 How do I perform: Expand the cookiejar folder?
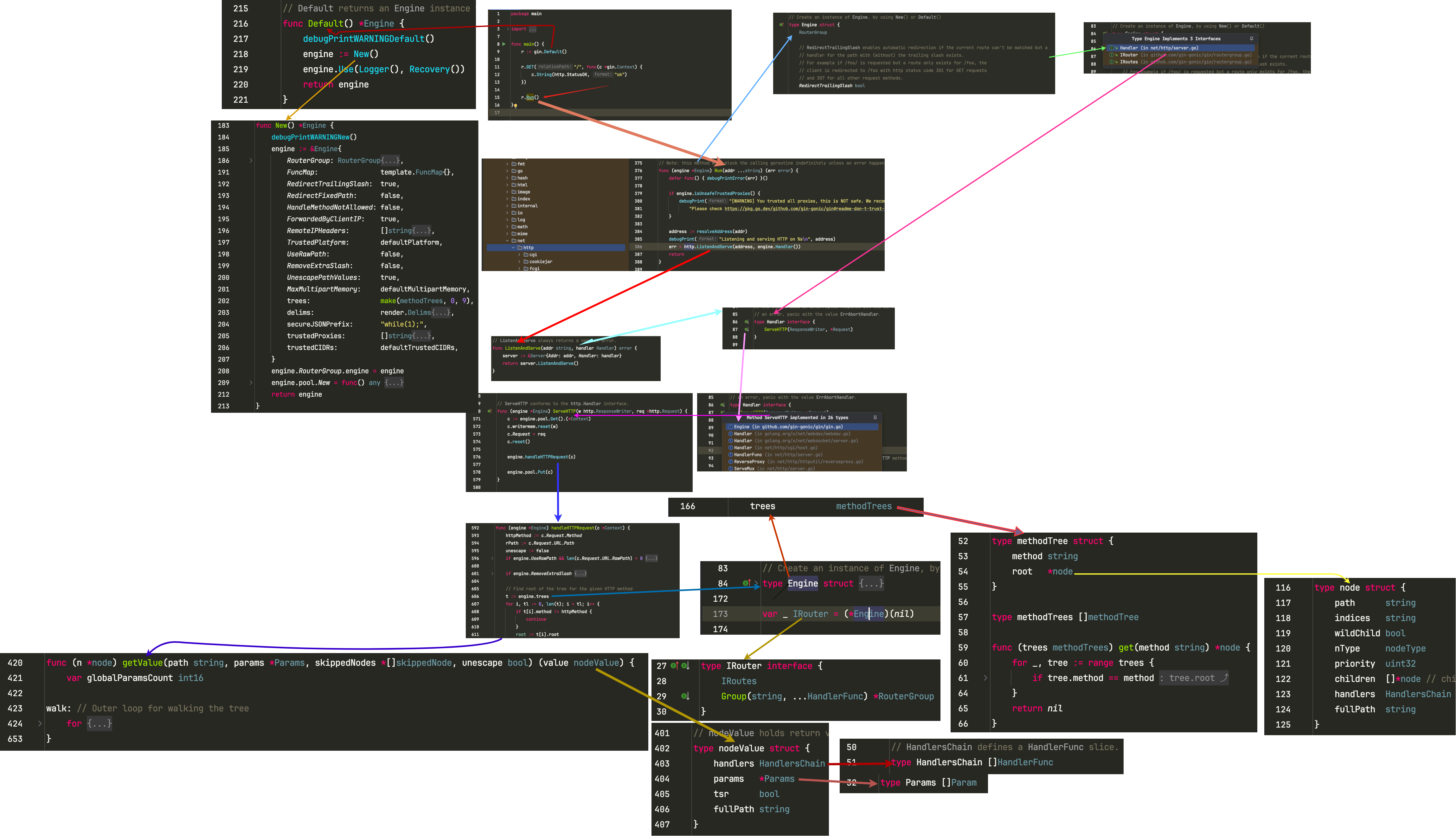[x=519, y=262]
